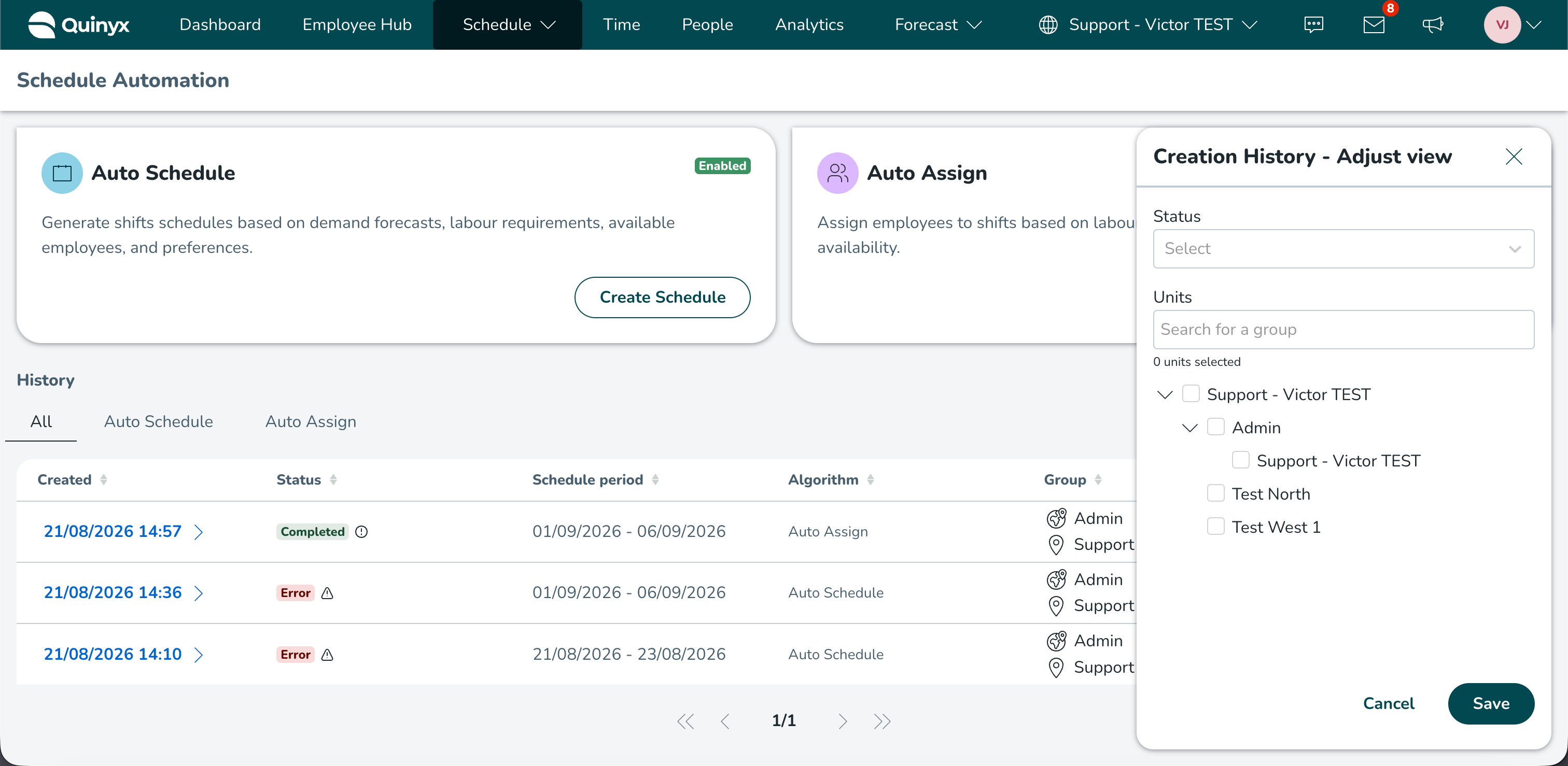The image size is (1568, 766).
Task: Click the Admin group icon in the 14:57 row
Action: point(1056,518)
